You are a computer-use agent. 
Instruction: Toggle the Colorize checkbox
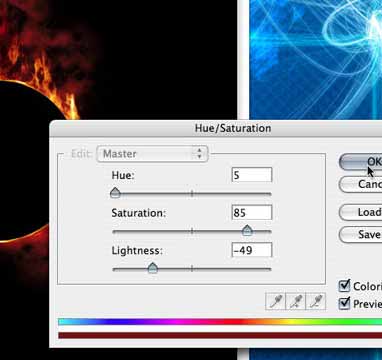344,286
